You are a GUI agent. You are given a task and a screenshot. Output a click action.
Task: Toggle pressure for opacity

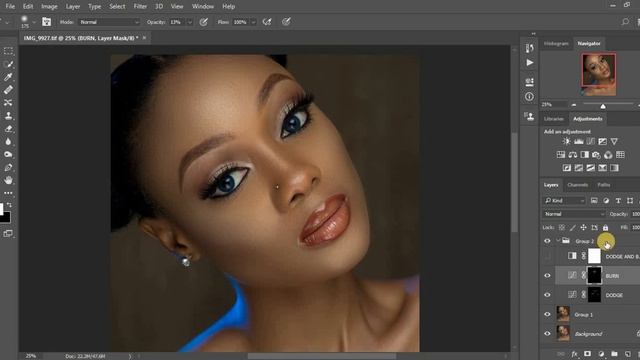click(x=204, y=22)
